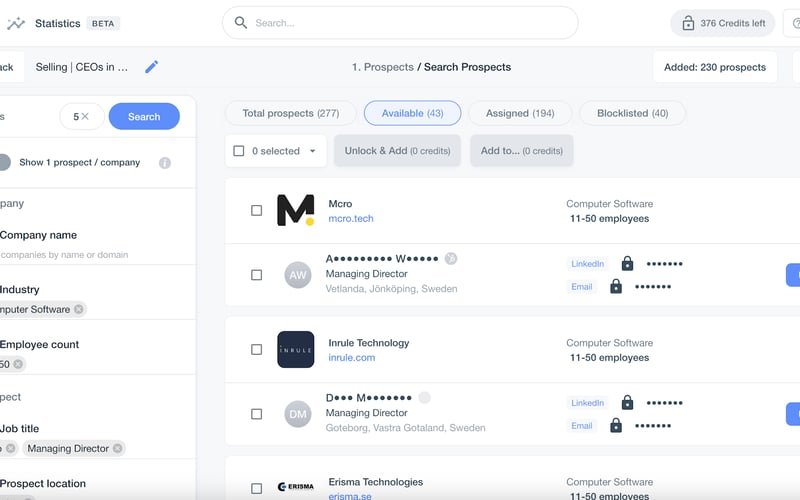Check the Erisma Technologies company checkbox
The height and width of the screenshot is (500, 800).
pos(257,488)
